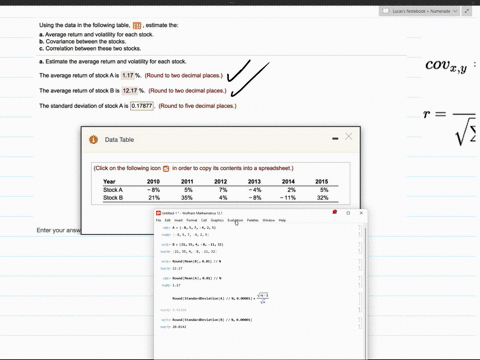Click the 'c. Correlation between these two stocks.' line
This screenshot has height=360, width=480.
pos(90,49)
